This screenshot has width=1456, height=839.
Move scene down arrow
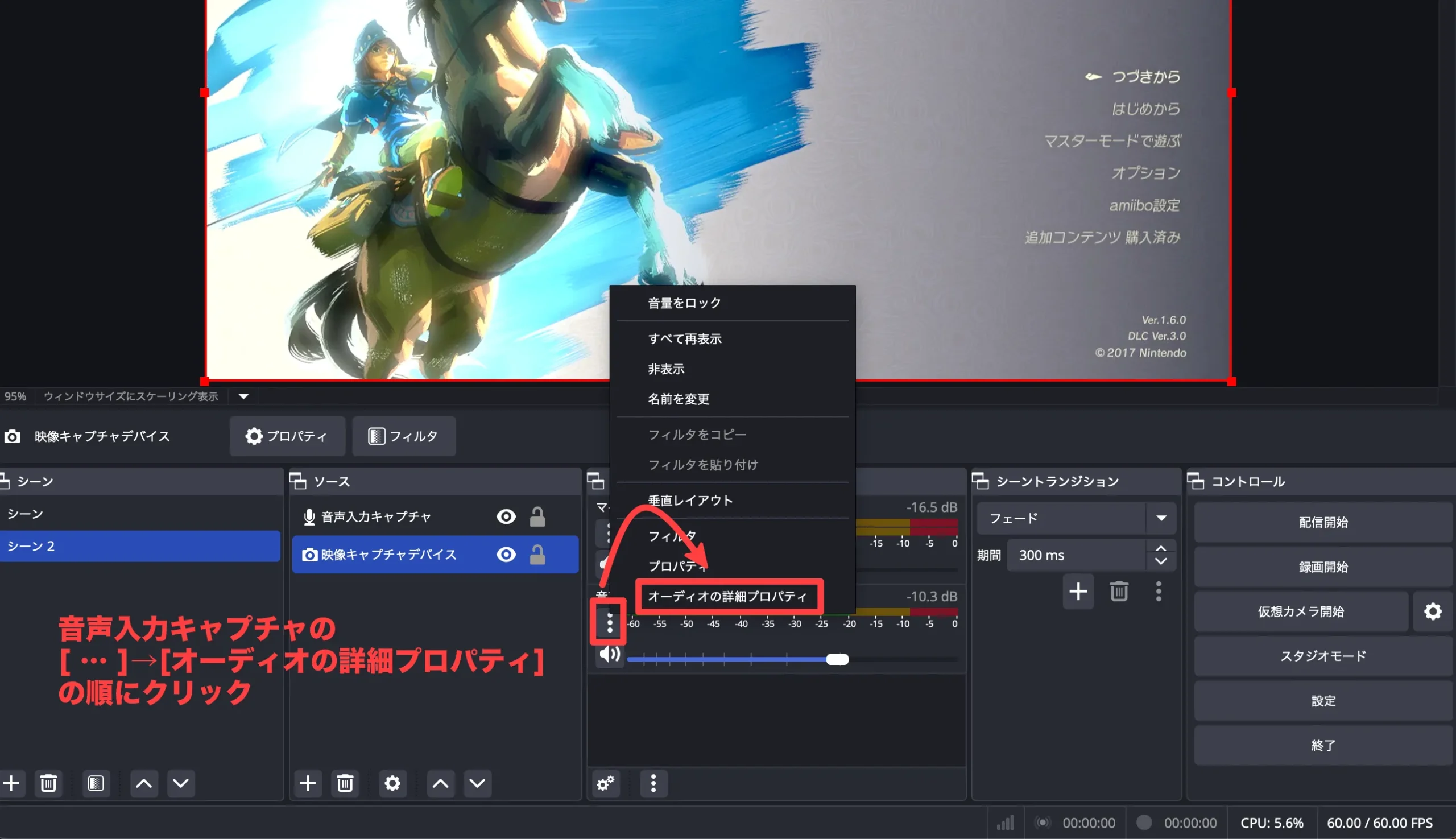[181, 783]
